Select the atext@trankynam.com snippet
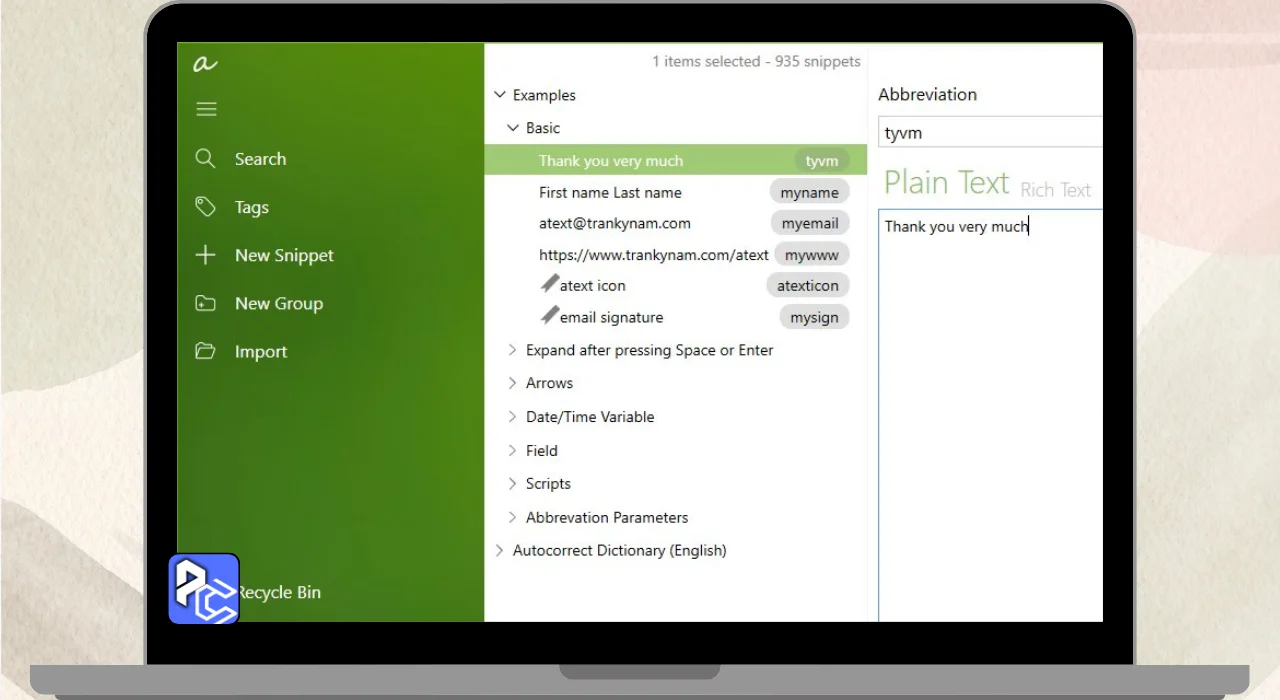Viewport: 1280px width, 700px height. coord(615,223)
